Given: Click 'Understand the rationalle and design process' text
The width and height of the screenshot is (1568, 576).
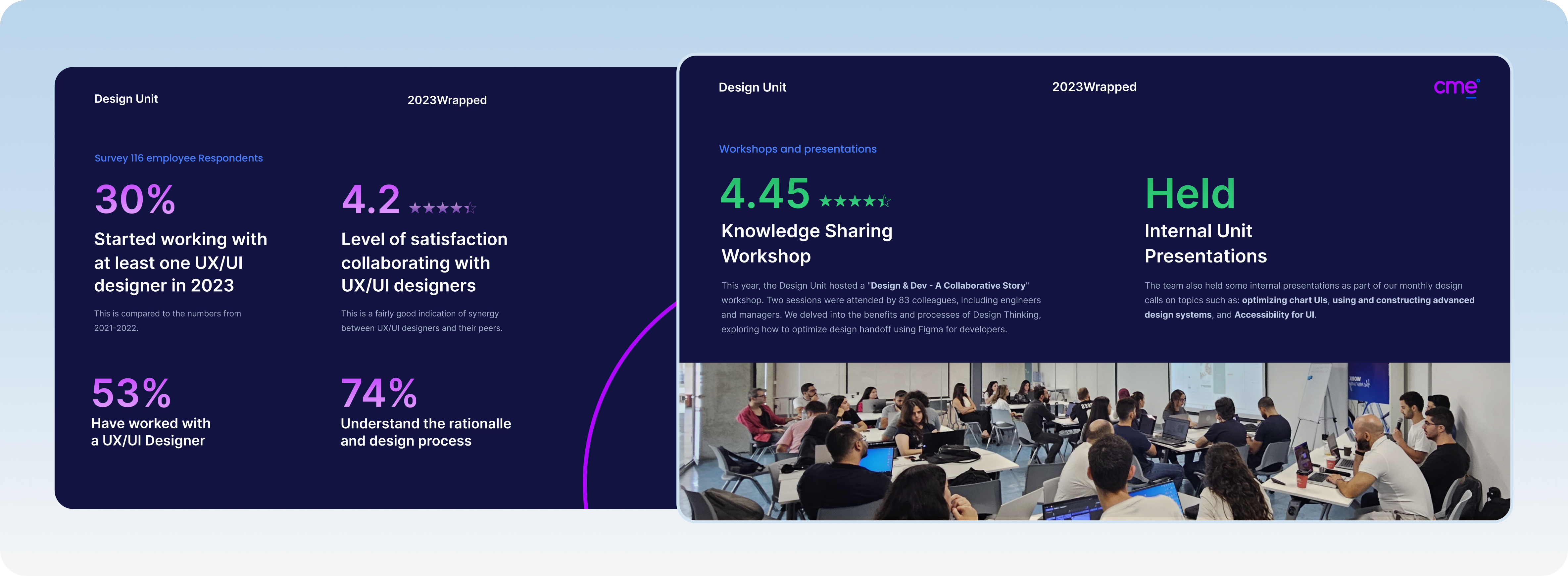Looking at the screenshot, I should click(425, 432).
